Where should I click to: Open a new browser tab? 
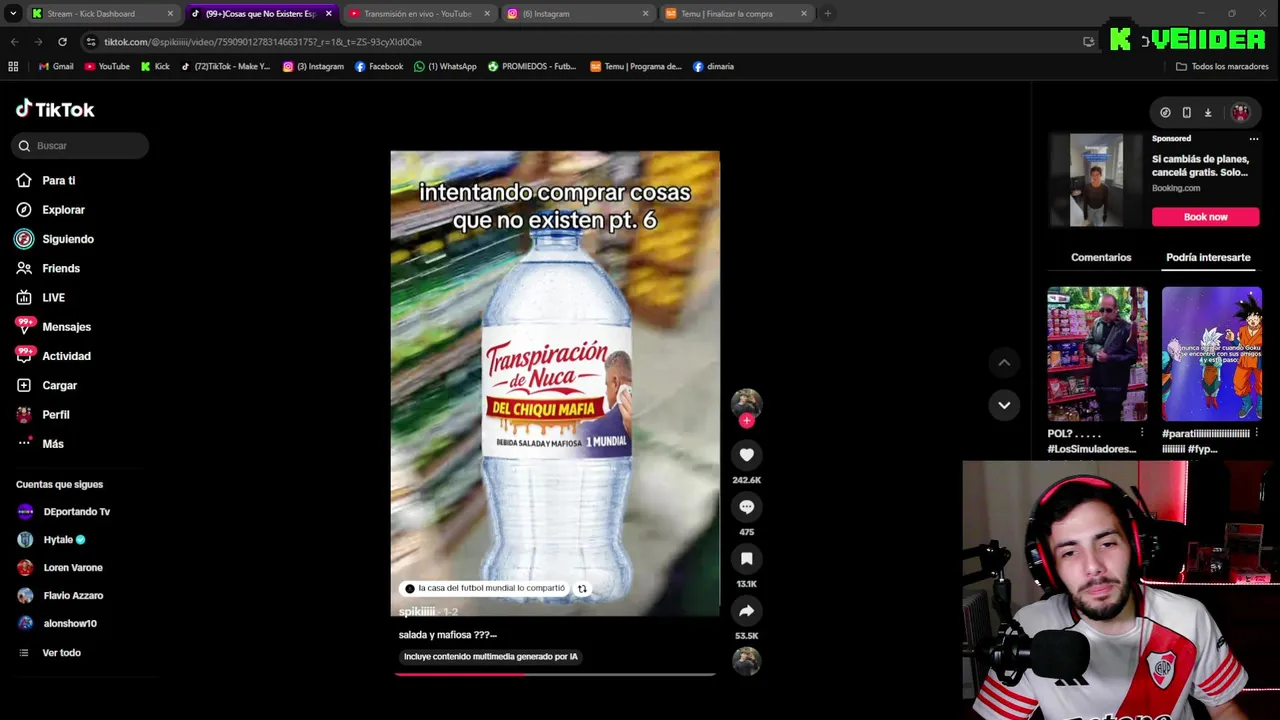[828, 14]
